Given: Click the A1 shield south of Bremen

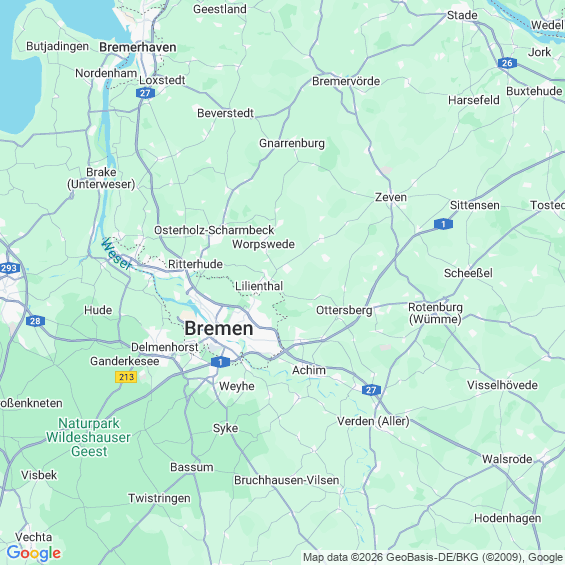Looking at the screenshot, I should tap(220, 362).
